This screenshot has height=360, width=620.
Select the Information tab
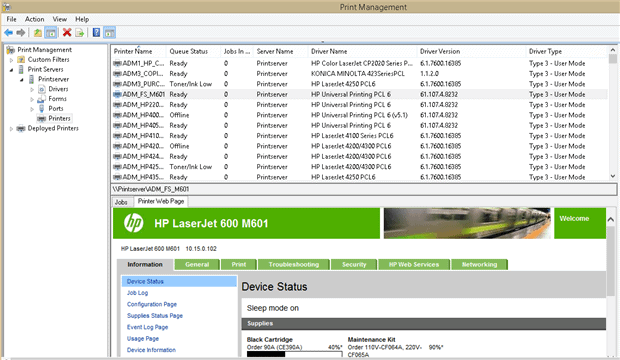tap(145, 264)
